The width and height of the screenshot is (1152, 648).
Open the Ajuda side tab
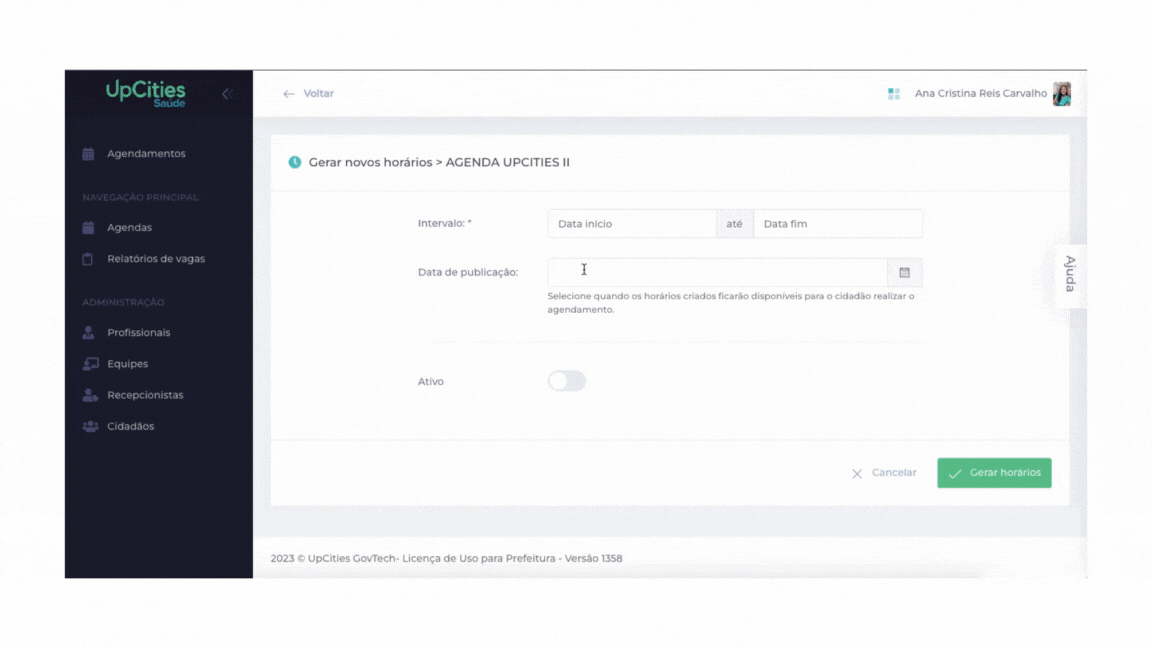pyautogui.click(x=1070, y=274)
